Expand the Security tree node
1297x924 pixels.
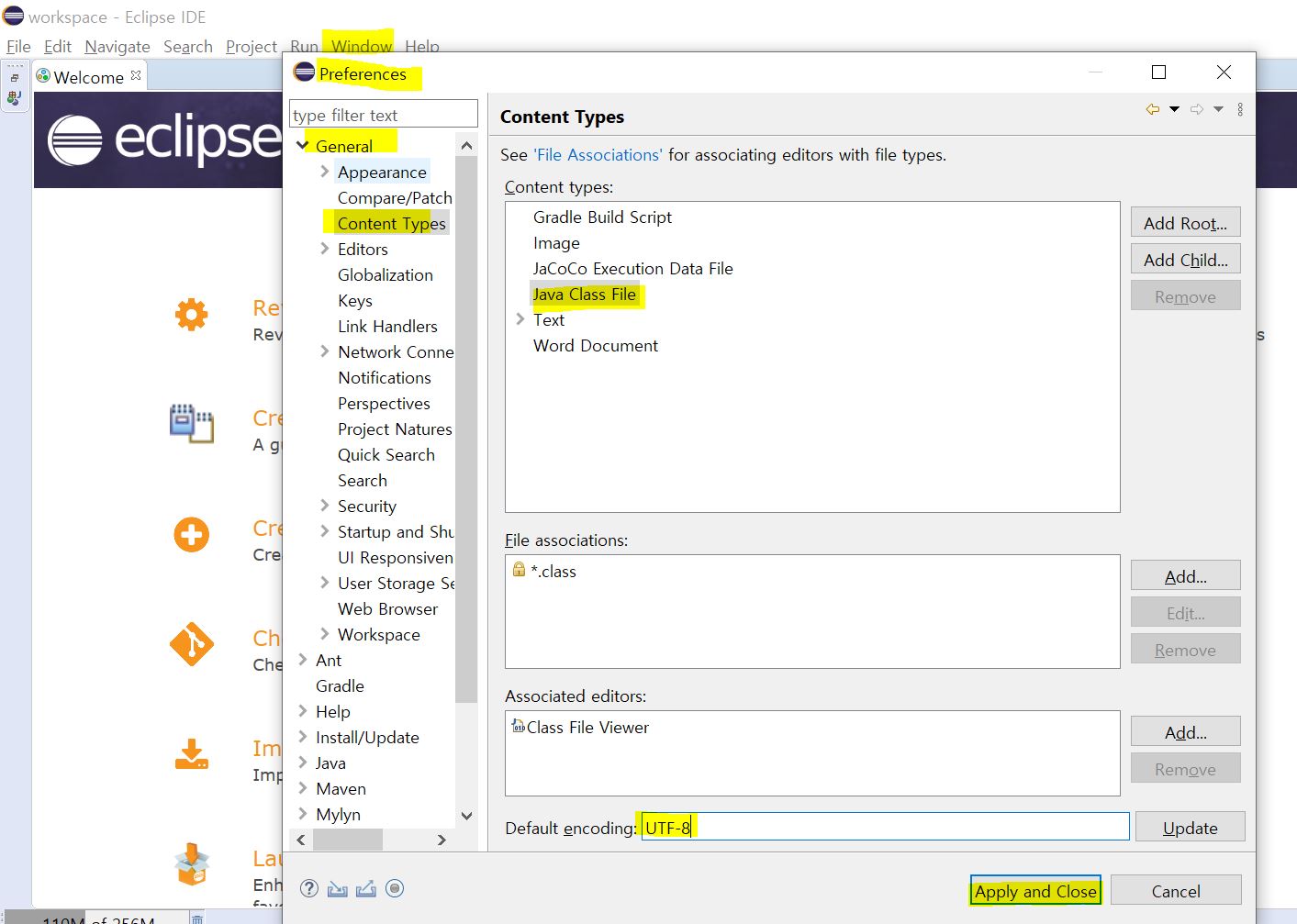325,506
